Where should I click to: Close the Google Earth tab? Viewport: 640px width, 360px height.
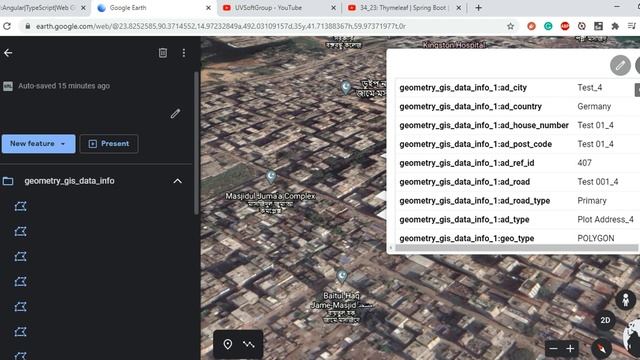tap(208, 8)
